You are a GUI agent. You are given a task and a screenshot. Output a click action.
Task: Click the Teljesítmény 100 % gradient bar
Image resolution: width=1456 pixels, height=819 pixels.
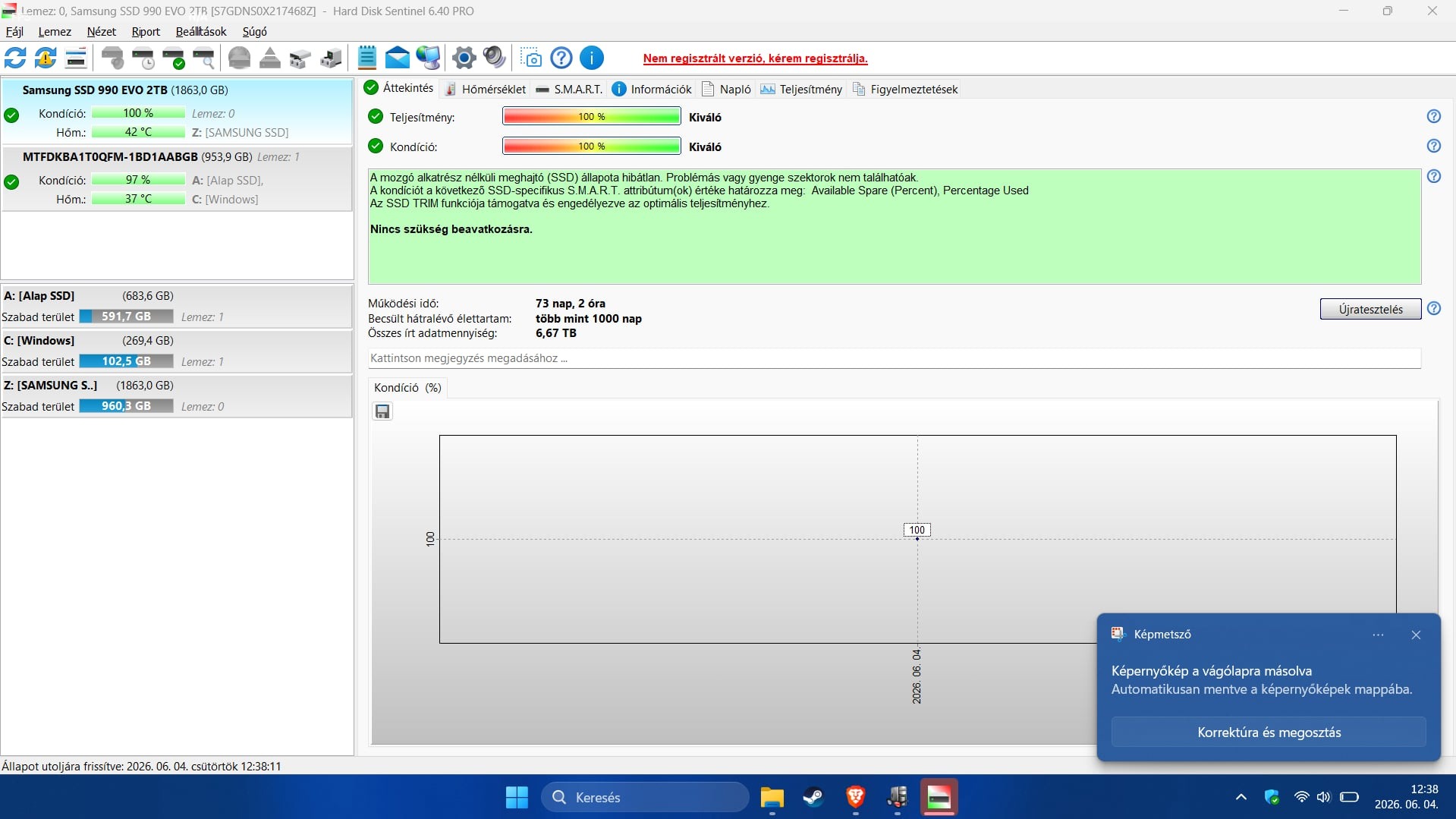(592, 117)
